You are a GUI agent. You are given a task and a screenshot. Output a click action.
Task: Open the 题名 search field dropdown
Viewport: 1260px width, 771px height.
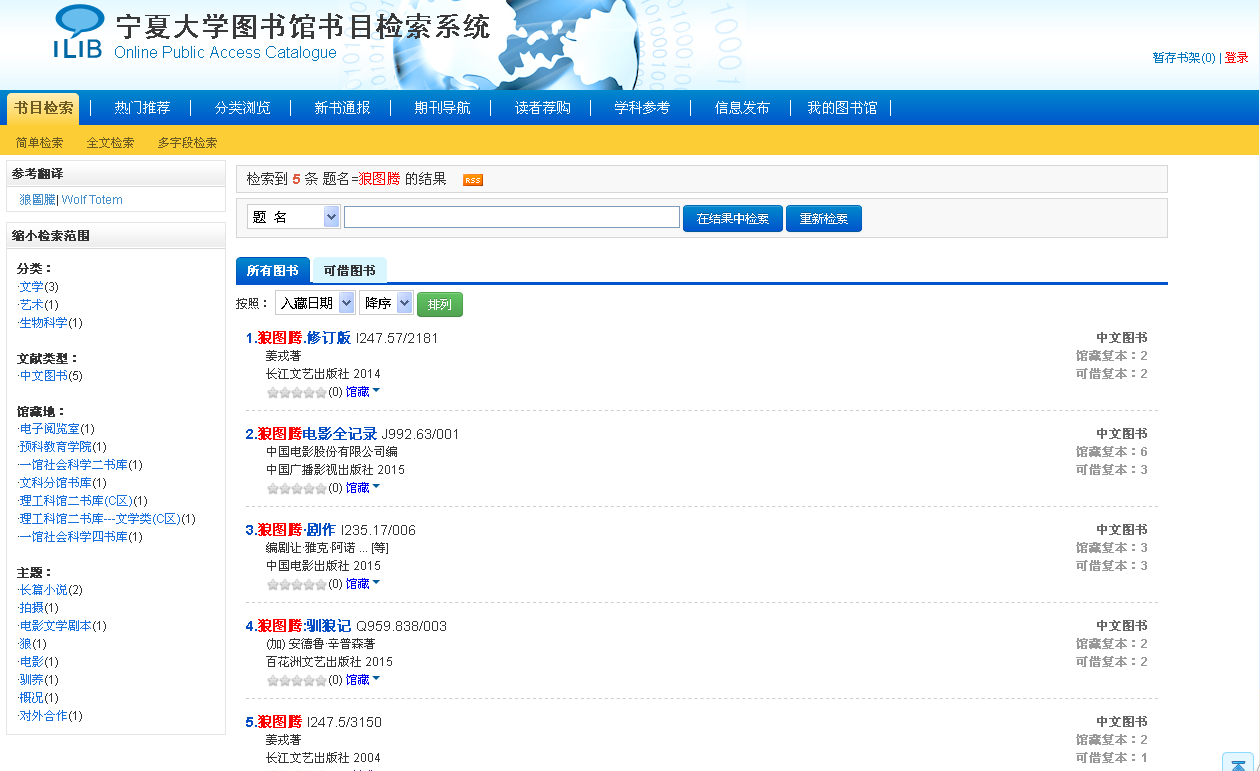293,217
